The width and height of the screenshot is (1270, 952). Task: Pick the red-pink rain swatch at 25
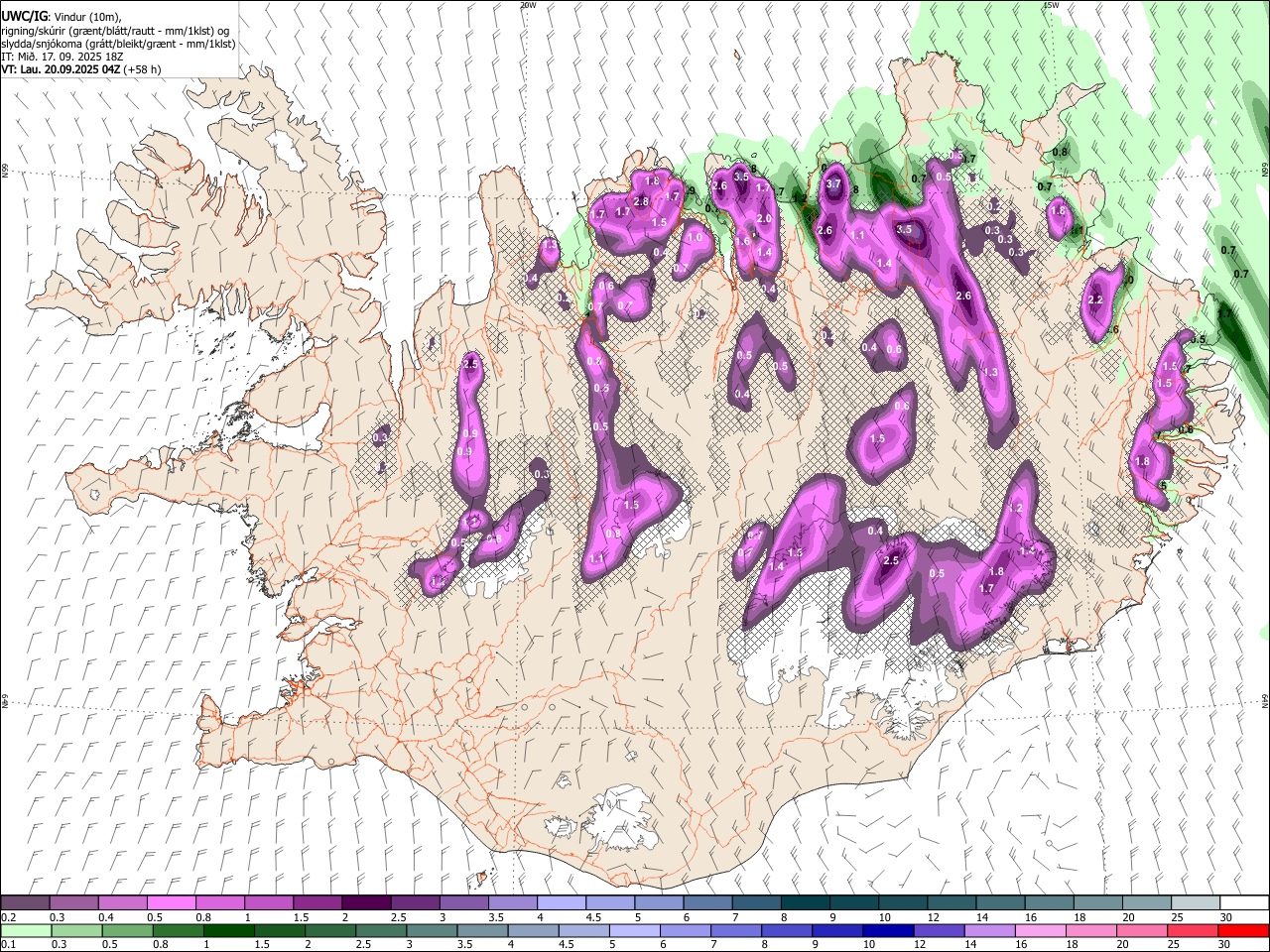pyautogui.click(x=1193, y=930)
